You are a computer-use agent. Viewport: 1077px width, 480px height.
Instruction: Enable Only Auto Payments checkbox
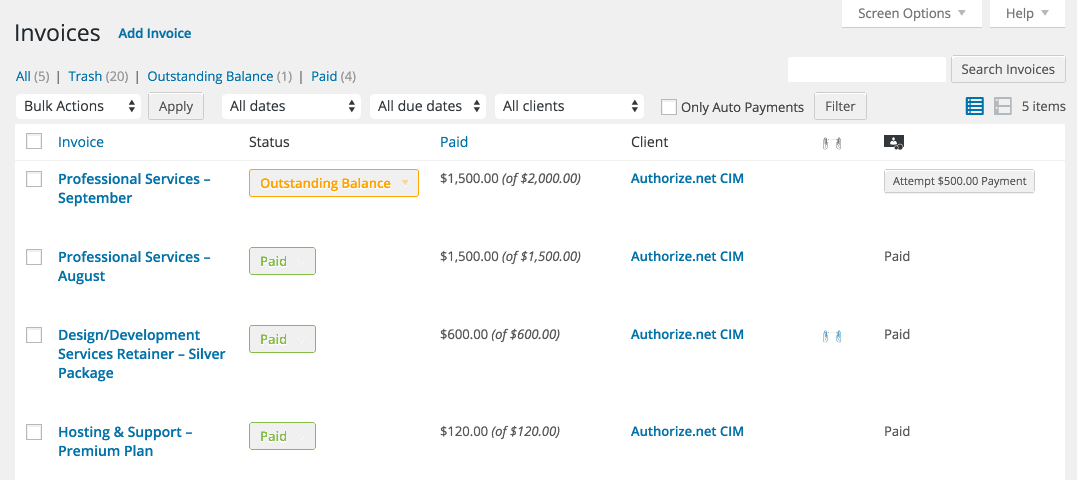[669, 107]
